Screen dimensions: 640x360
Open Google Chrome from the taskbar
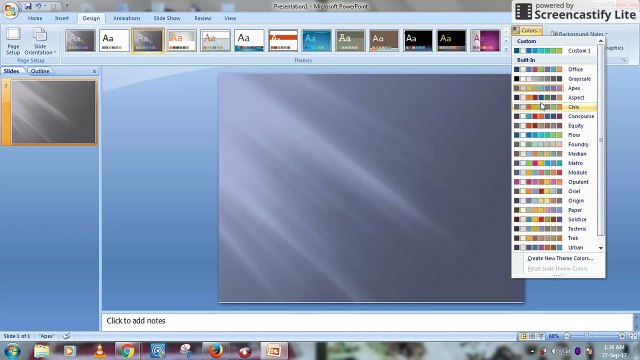tap(127, 351)
